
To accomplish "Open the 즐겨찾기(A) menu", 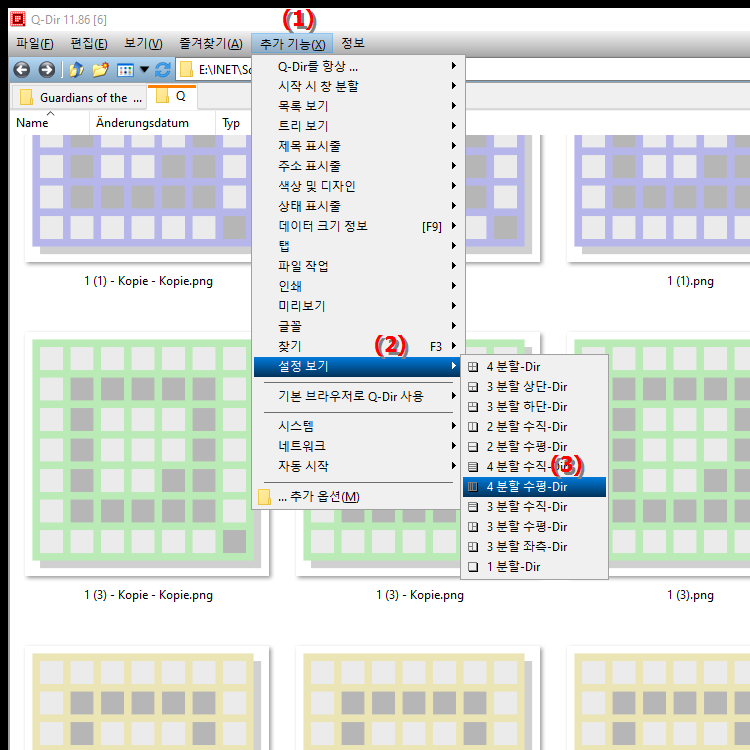I will pos(211,44).
